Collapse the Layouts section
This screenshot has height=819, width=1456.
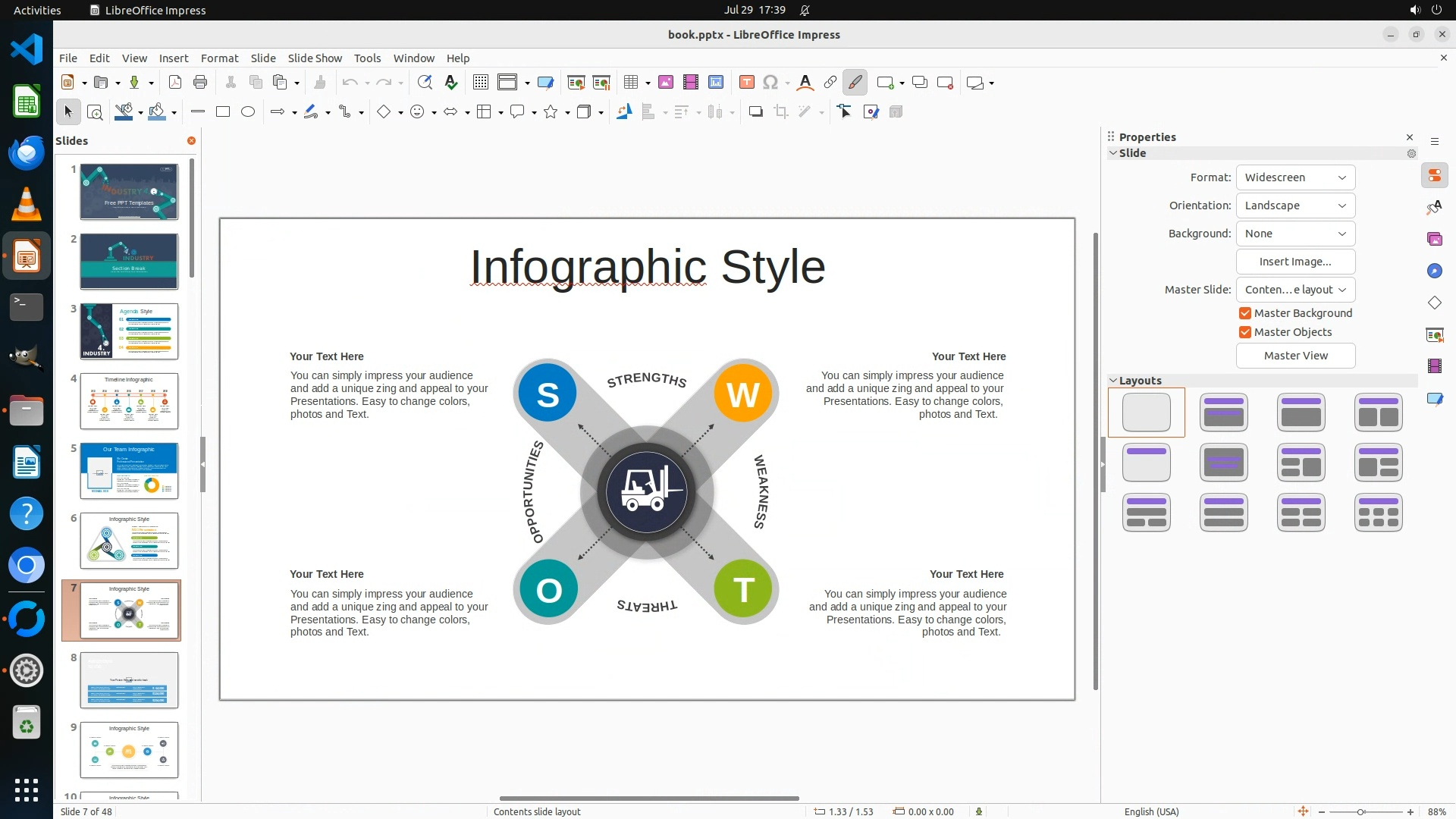tap(1113, 381)
